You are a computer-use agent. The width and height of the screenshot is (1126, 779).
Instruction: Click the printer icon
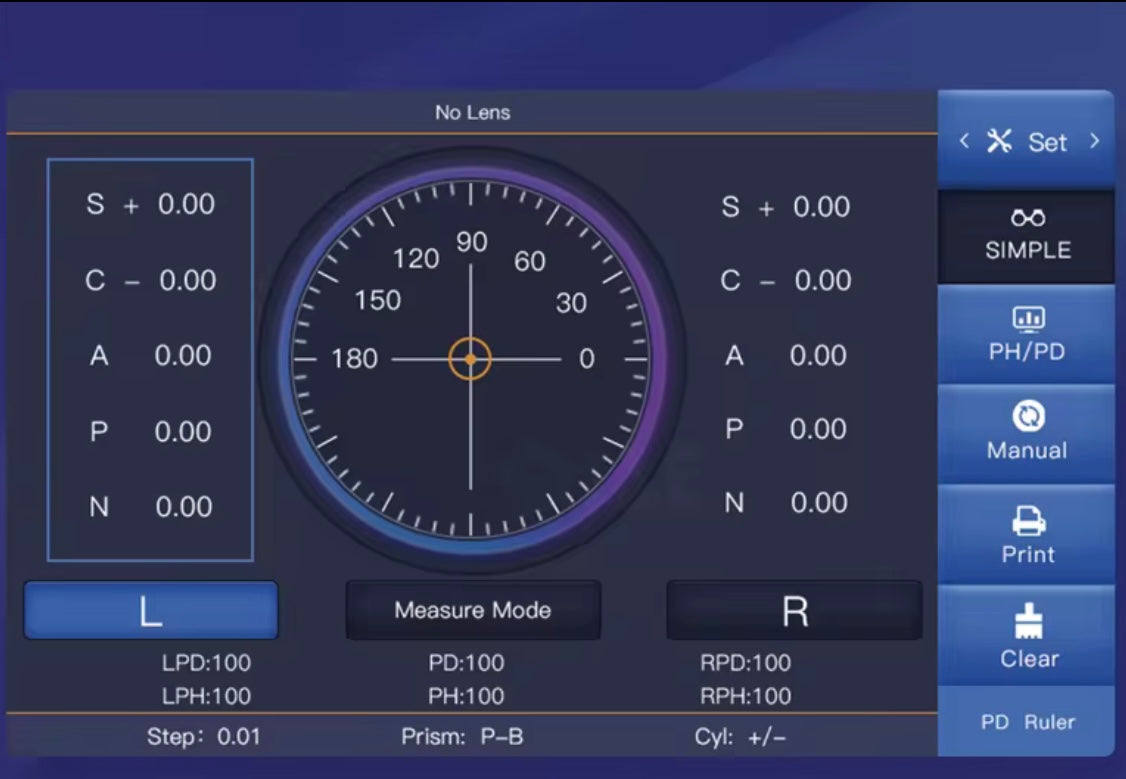point(1028,521)
